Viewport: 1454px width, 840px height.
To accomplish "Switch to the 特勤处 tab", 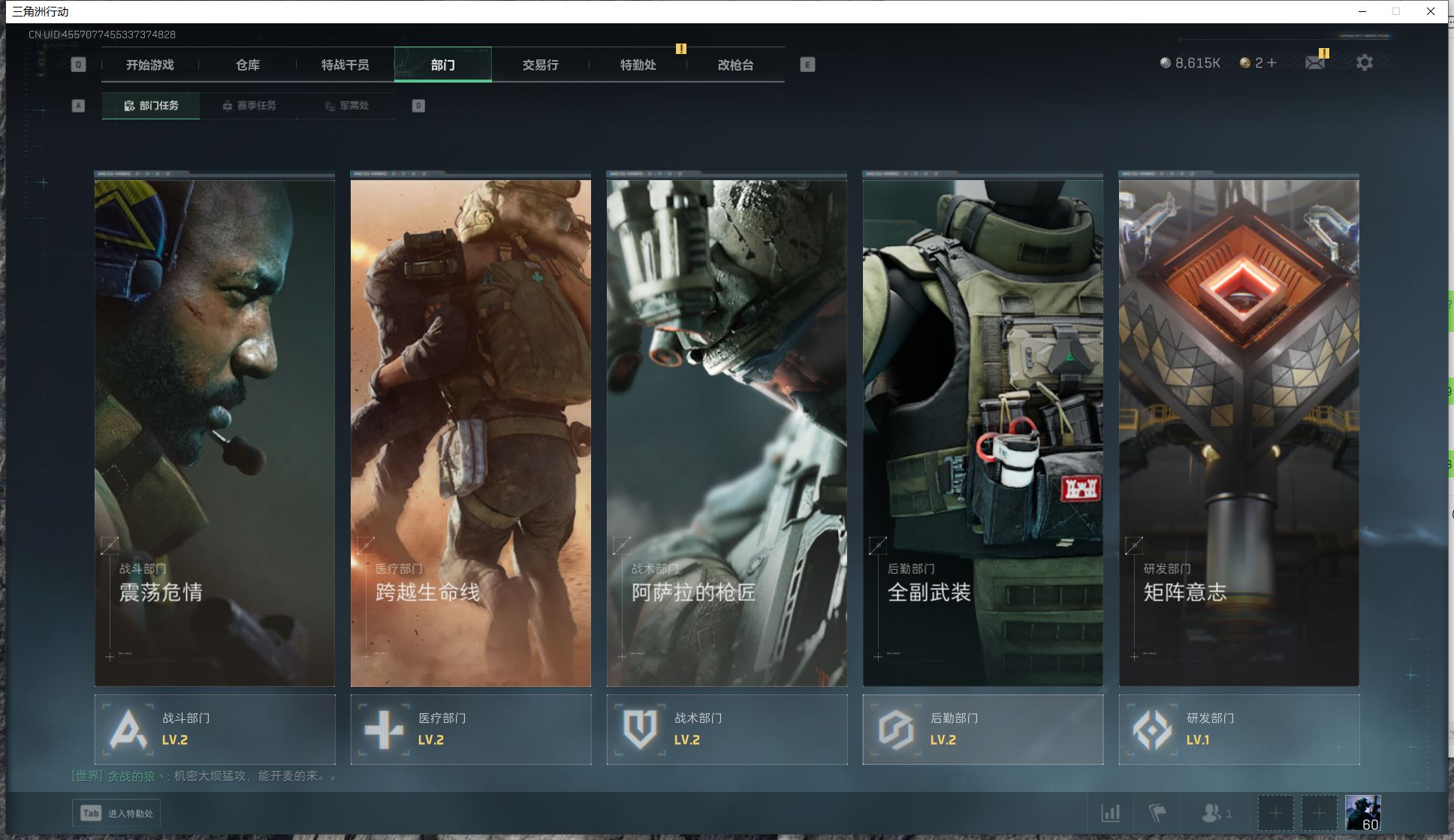I will click(638, 65).
